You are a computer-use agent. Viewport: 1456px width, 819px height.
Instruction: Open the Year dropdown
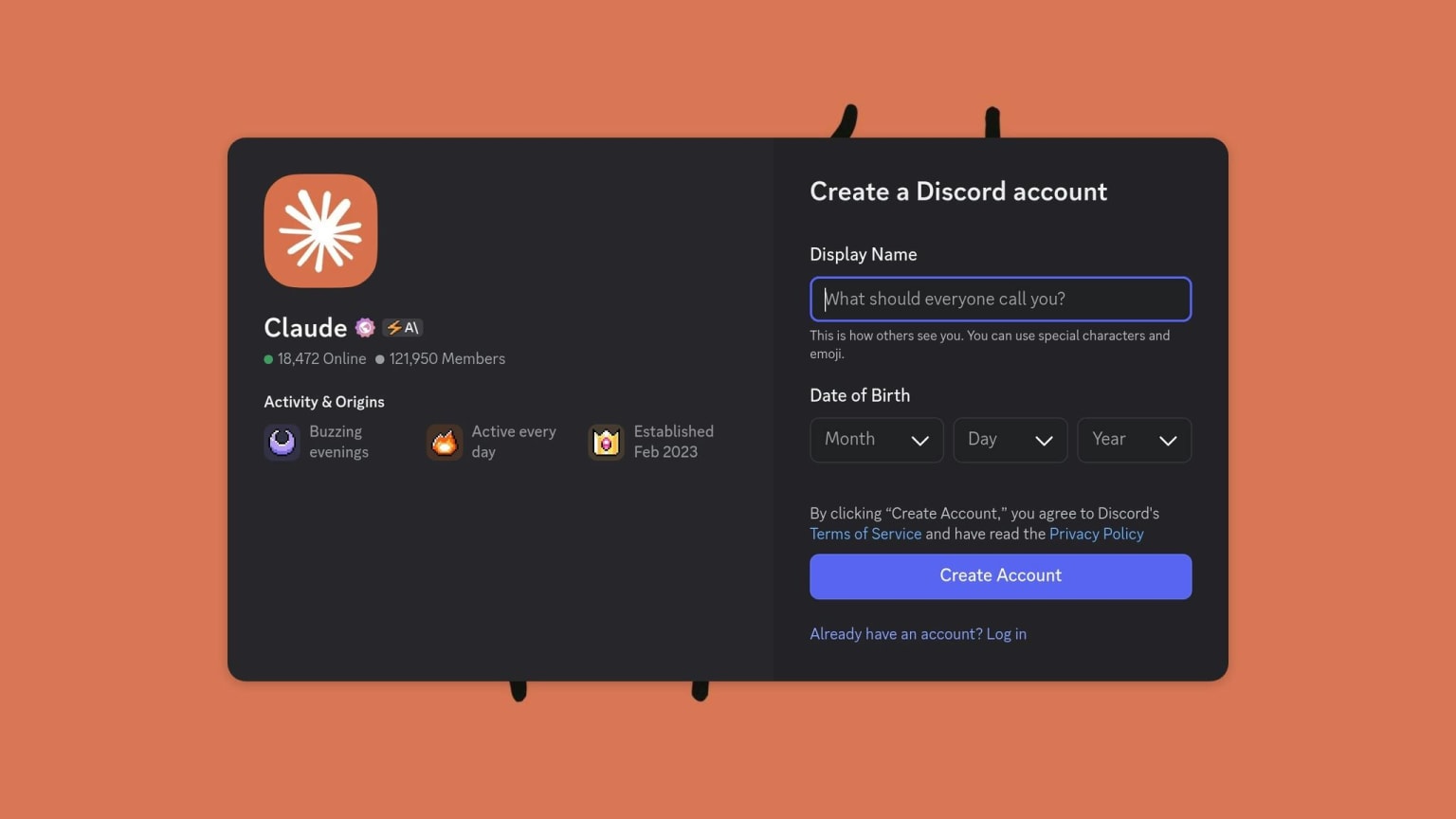click(x=1135, y=440)
